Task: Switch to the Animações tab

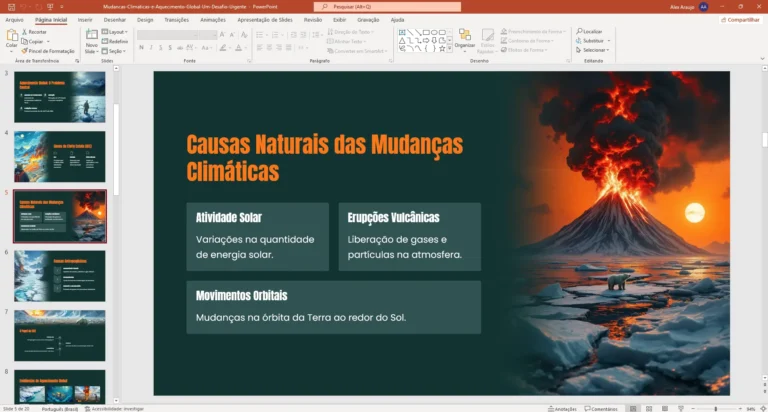Action: coord(213,20)
